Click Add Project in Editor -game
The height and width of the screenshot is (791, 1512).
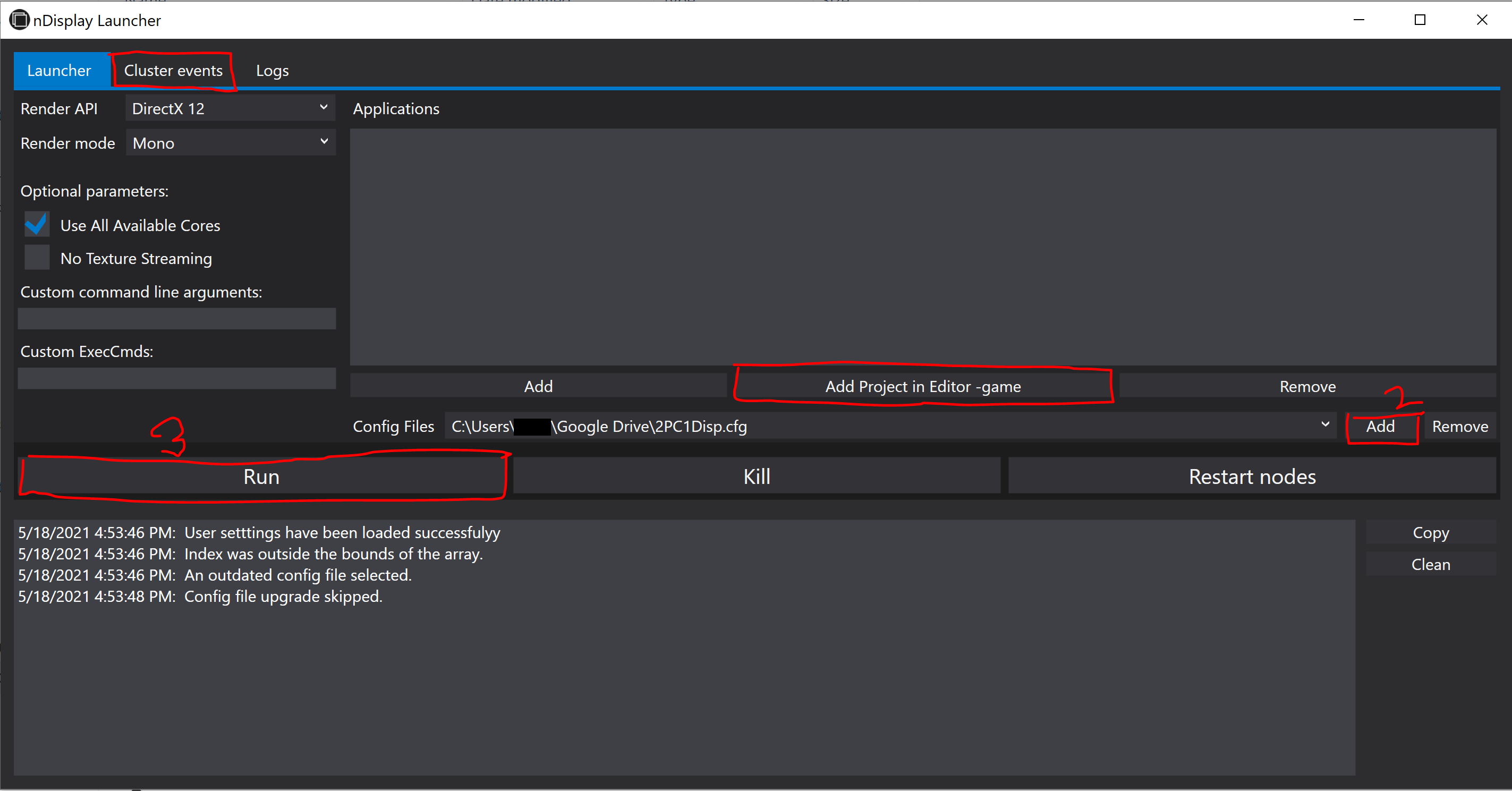click(922, 386)
